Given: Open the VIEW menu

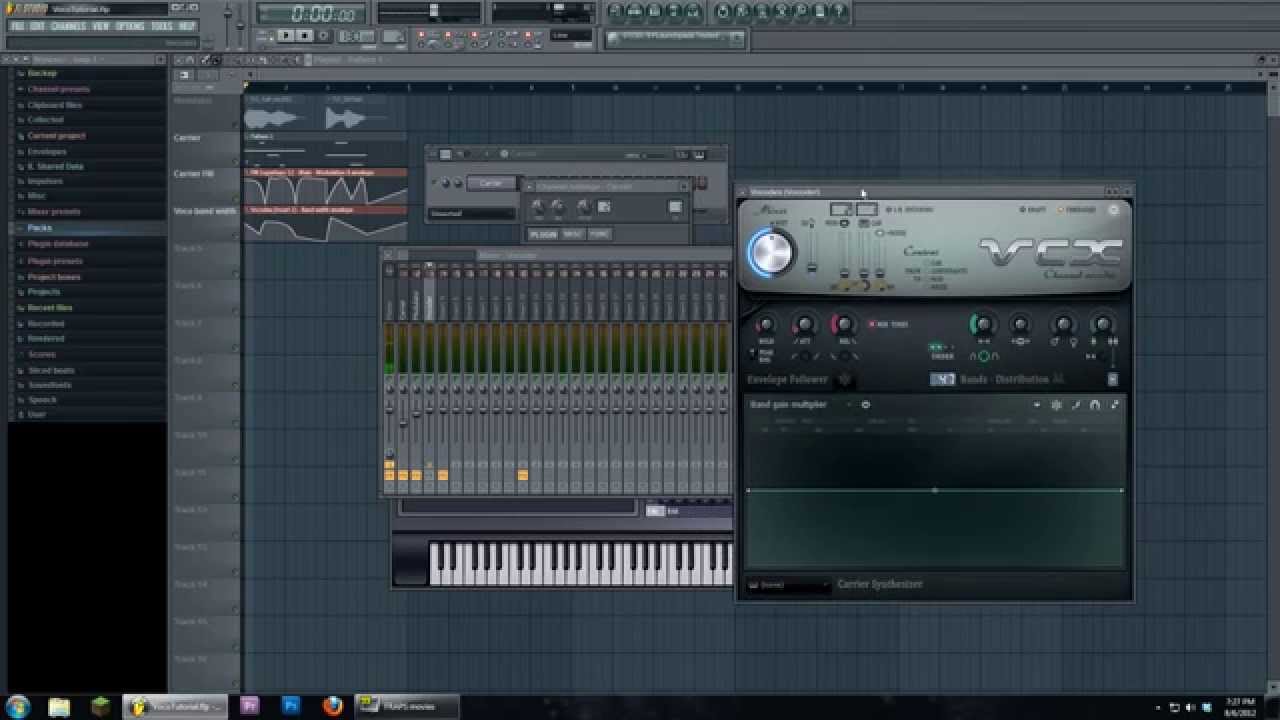Looking at the screenshot, I should point(101,26).
